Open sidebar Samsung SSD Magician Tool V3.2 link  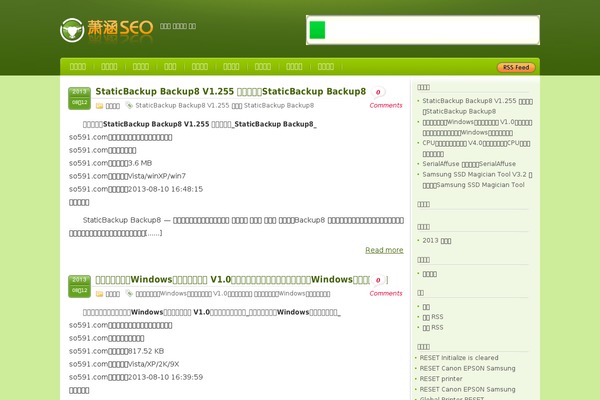477,180
